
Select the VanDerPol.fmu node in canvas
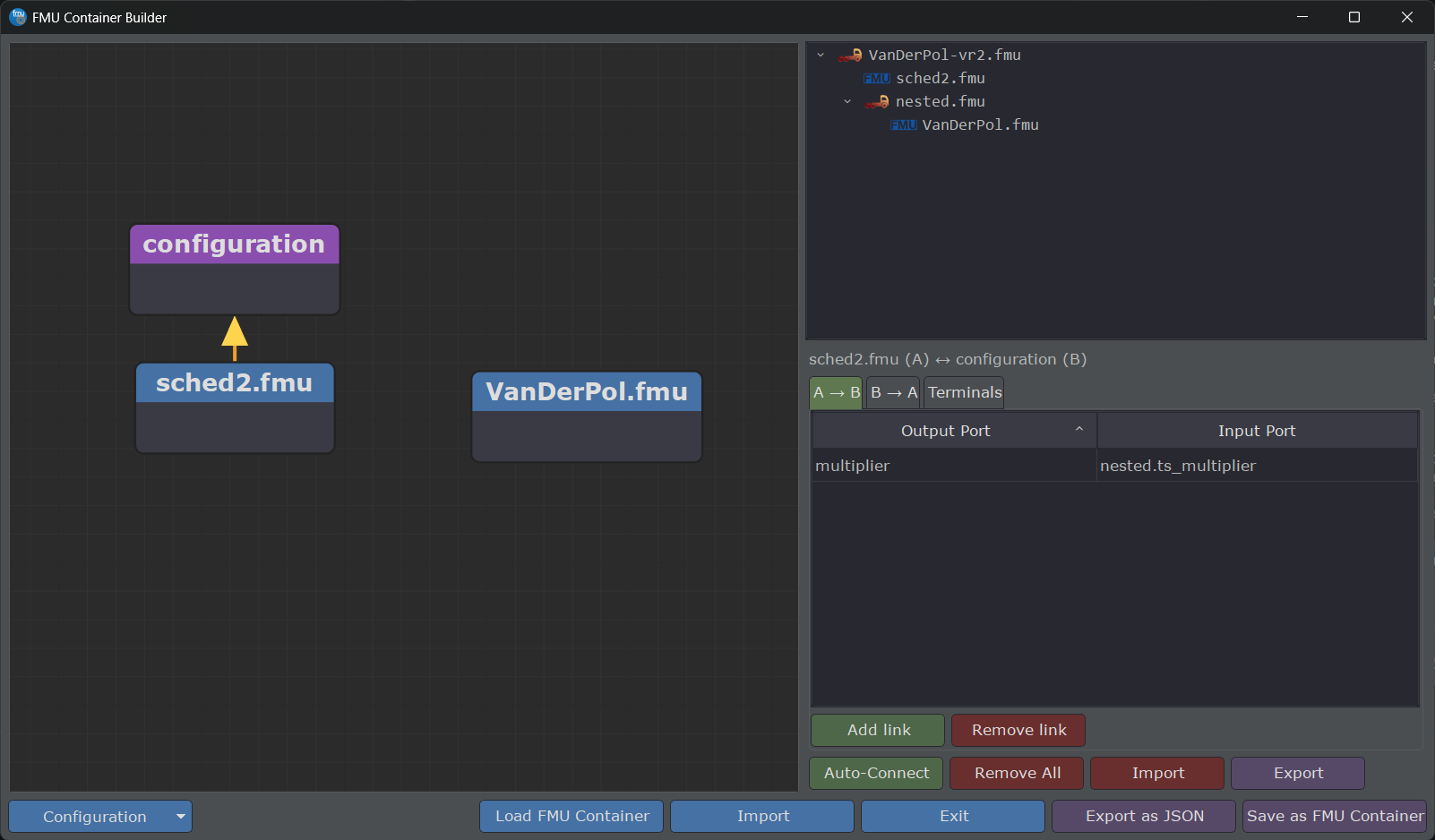click(587, 417)
